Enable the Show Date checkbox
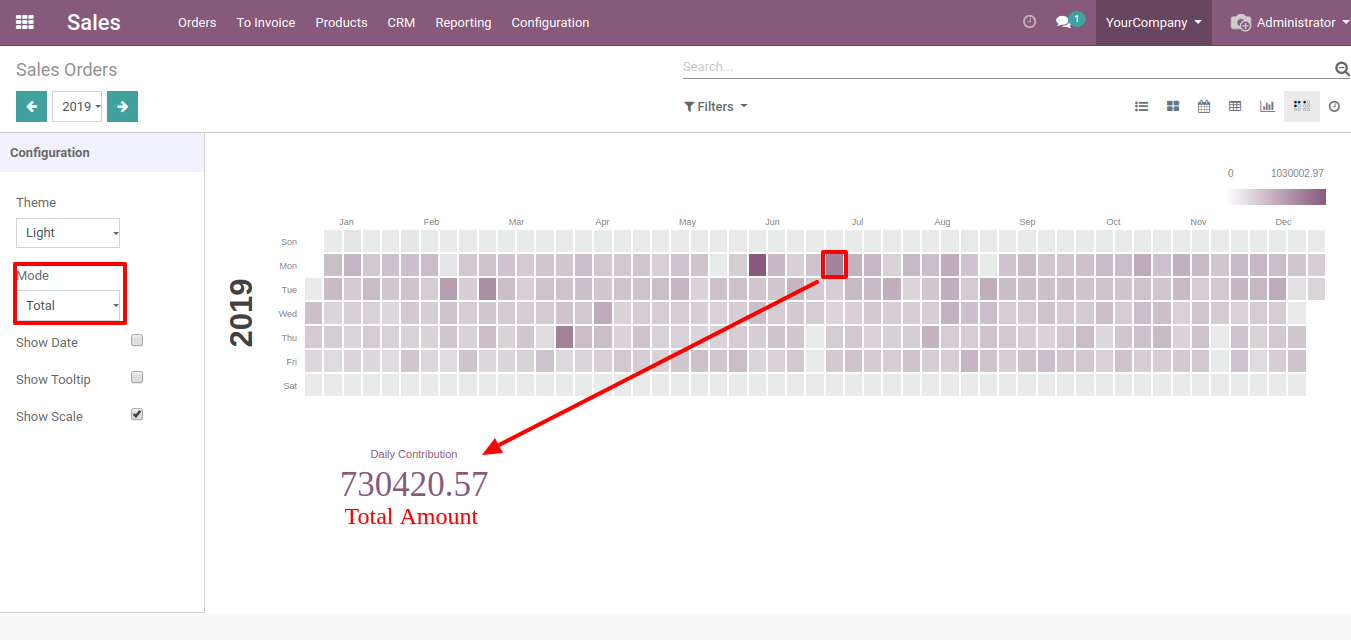Viewport: 1351px width, 640px height. tap(137, 340)
